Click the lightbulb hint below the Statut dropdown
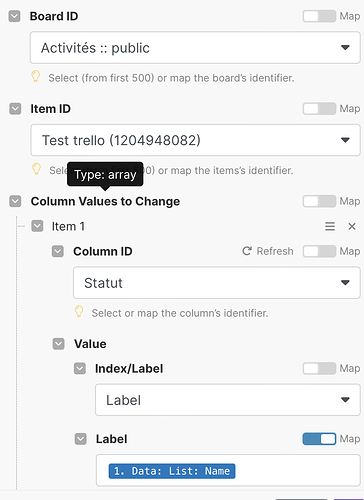Image resolution: width=364 pixels, height=500 pixels. 79,312
